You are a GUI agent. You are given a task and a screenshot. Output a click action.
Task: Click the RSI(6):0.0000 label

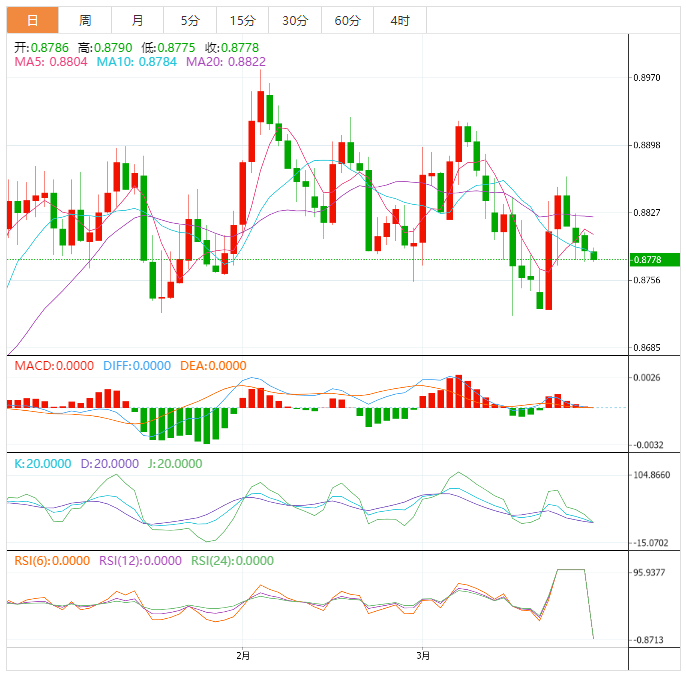pos(52,561)
